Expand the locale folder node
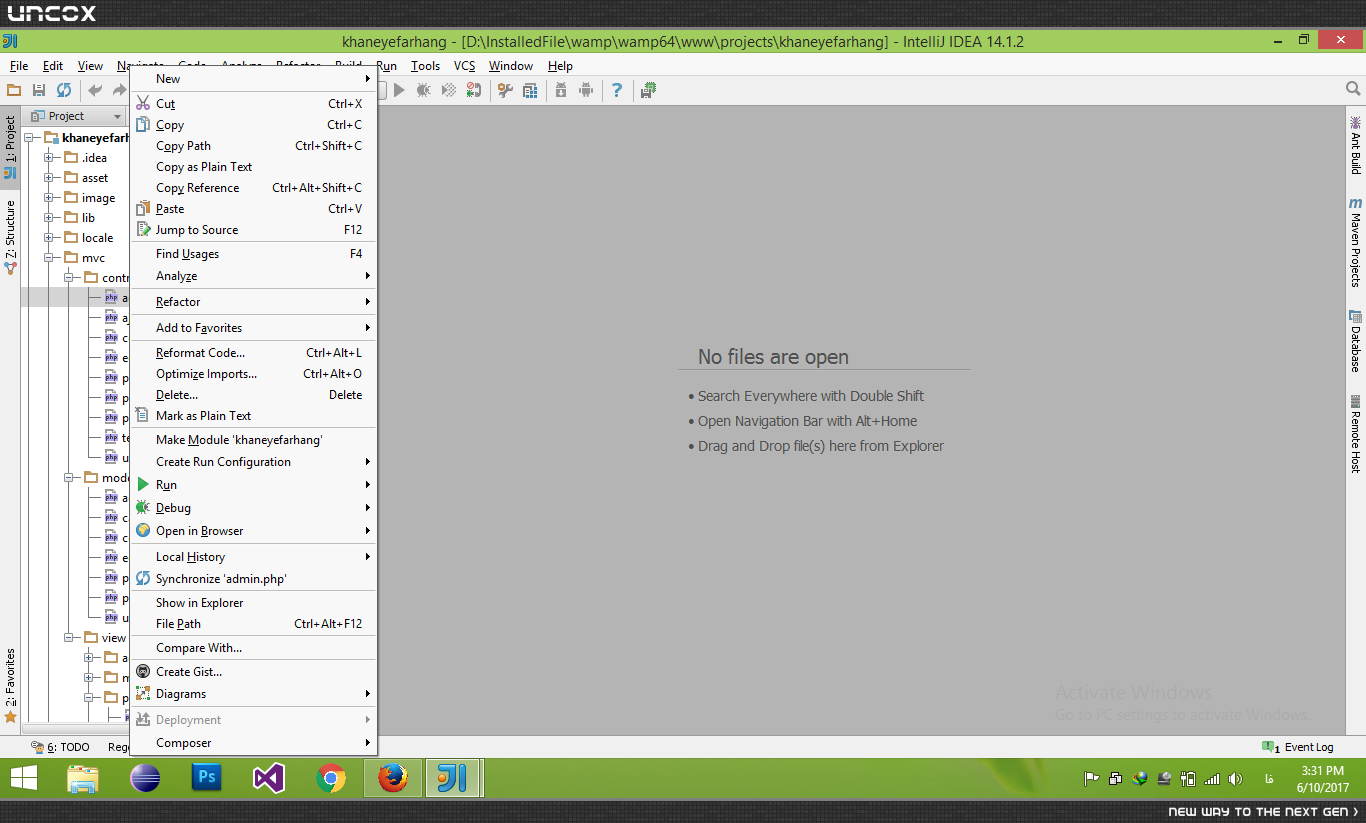Screen dimensions: 1366x823 (48, 238)
